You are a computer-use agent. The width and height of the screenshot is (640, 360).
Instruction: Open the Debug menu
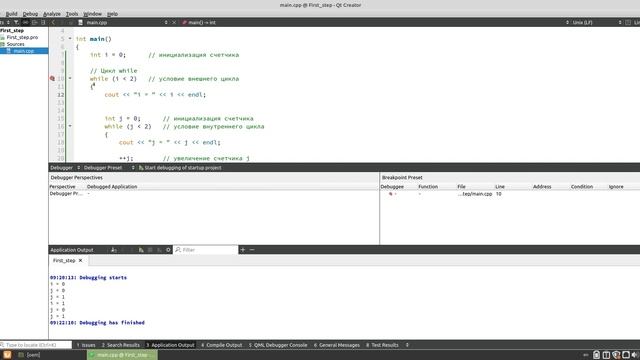(30, 14)
